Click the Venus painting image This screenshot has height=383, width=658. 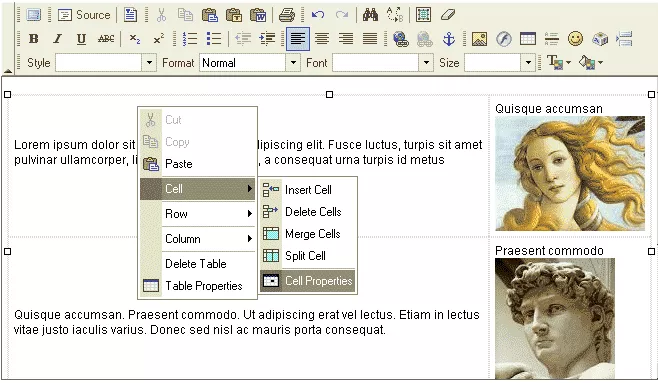click(x=570, y=173)
